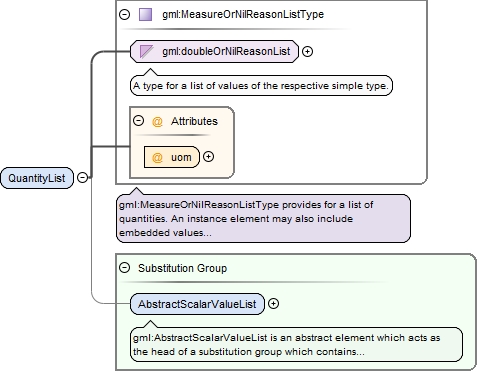Collapse the gml:MeasureOrNilReasonListType box
Screen dimensions: 478x372
pos(124,14)
